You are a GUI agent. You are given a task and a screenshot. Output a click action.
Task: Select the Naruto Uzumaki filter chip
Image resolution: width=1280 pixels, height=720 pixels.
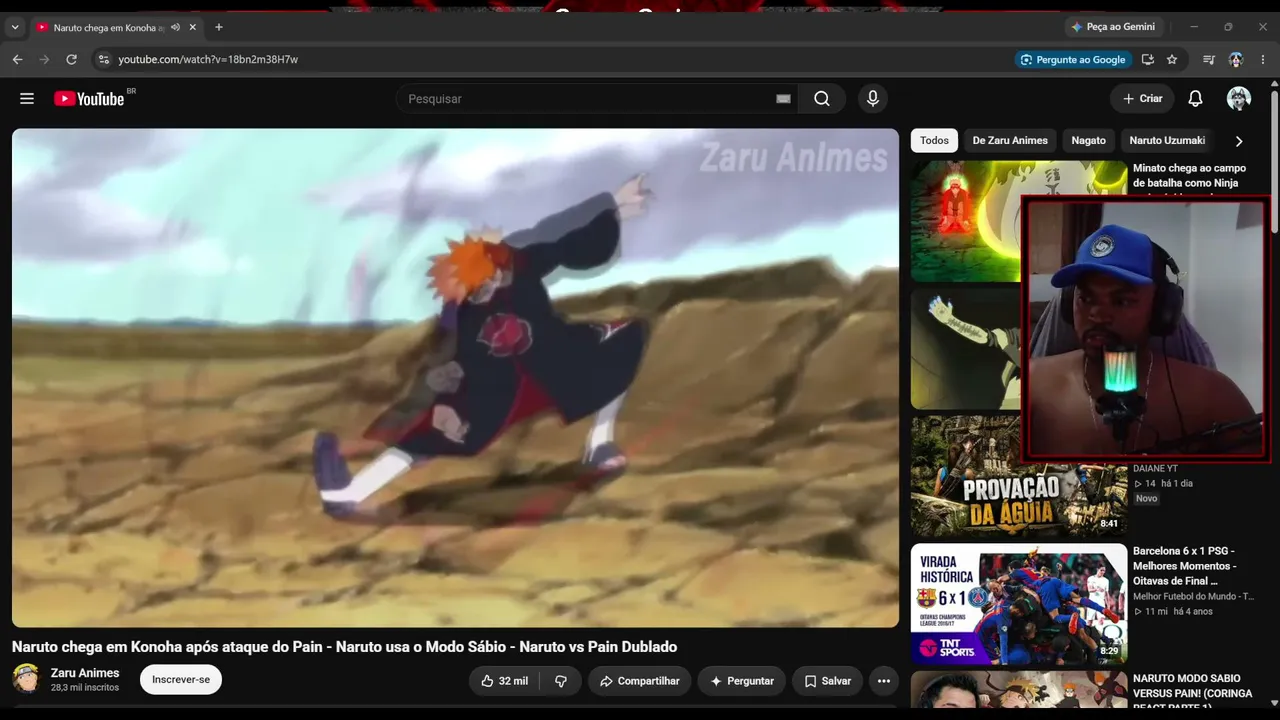(1168, 141)
